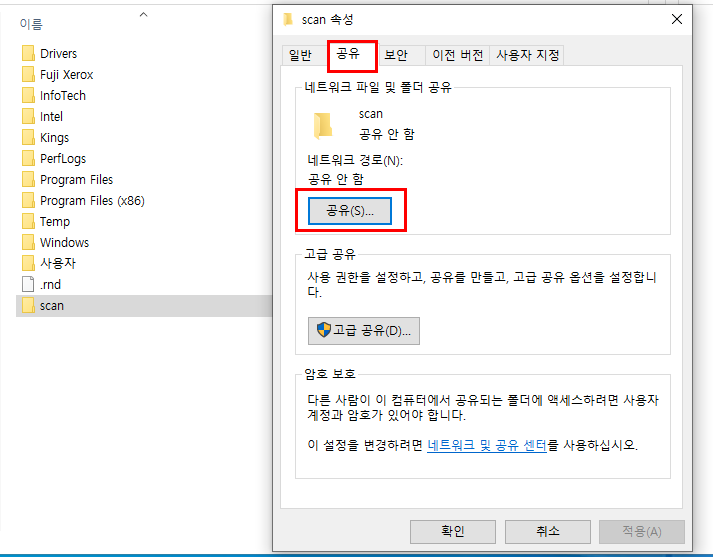Image resolution: width=713 pixels, height=557 pixels.
Task: Click the Intel folder name
Action: (51, 117)
